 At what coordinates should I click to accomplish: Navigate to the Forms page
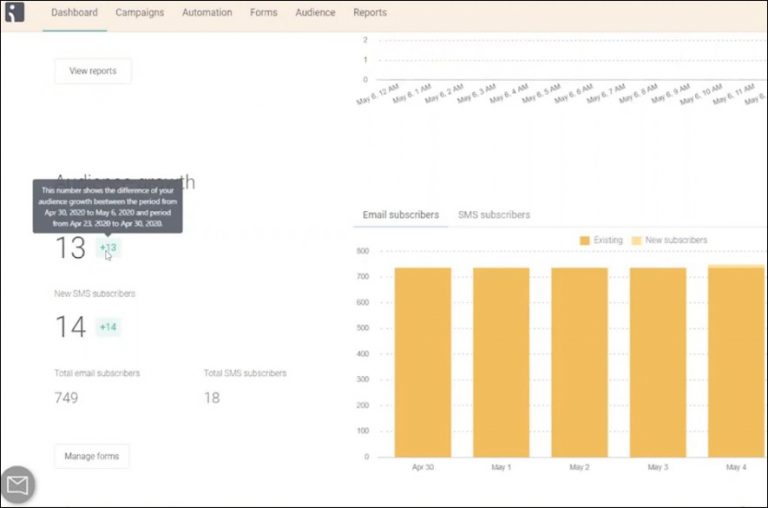pos(264,13)
